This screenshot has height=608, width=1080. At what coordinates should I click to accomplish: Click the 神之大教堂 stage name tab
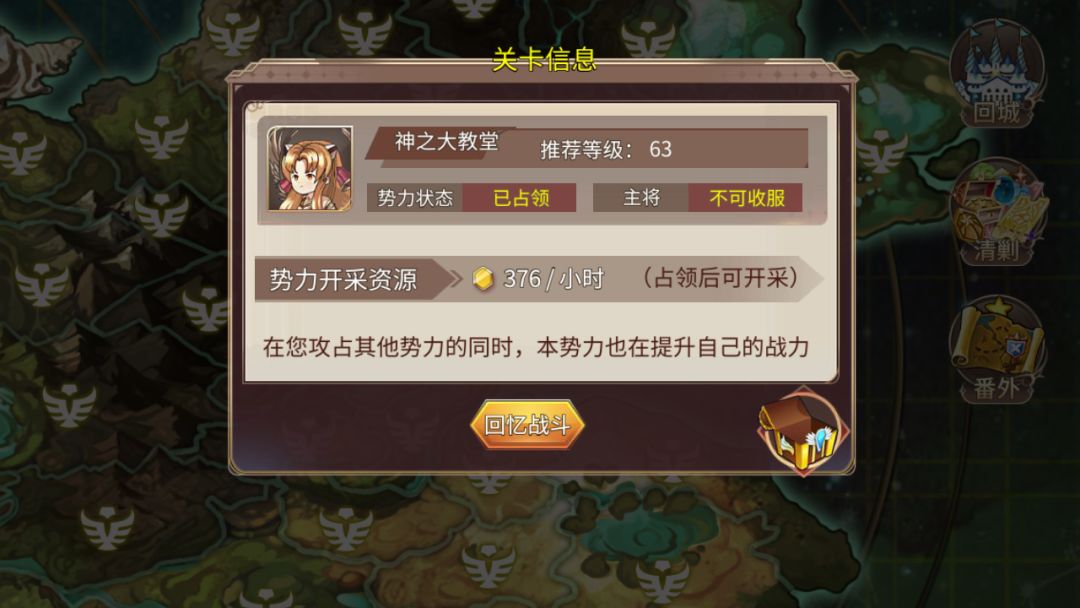tap(446, 142)
